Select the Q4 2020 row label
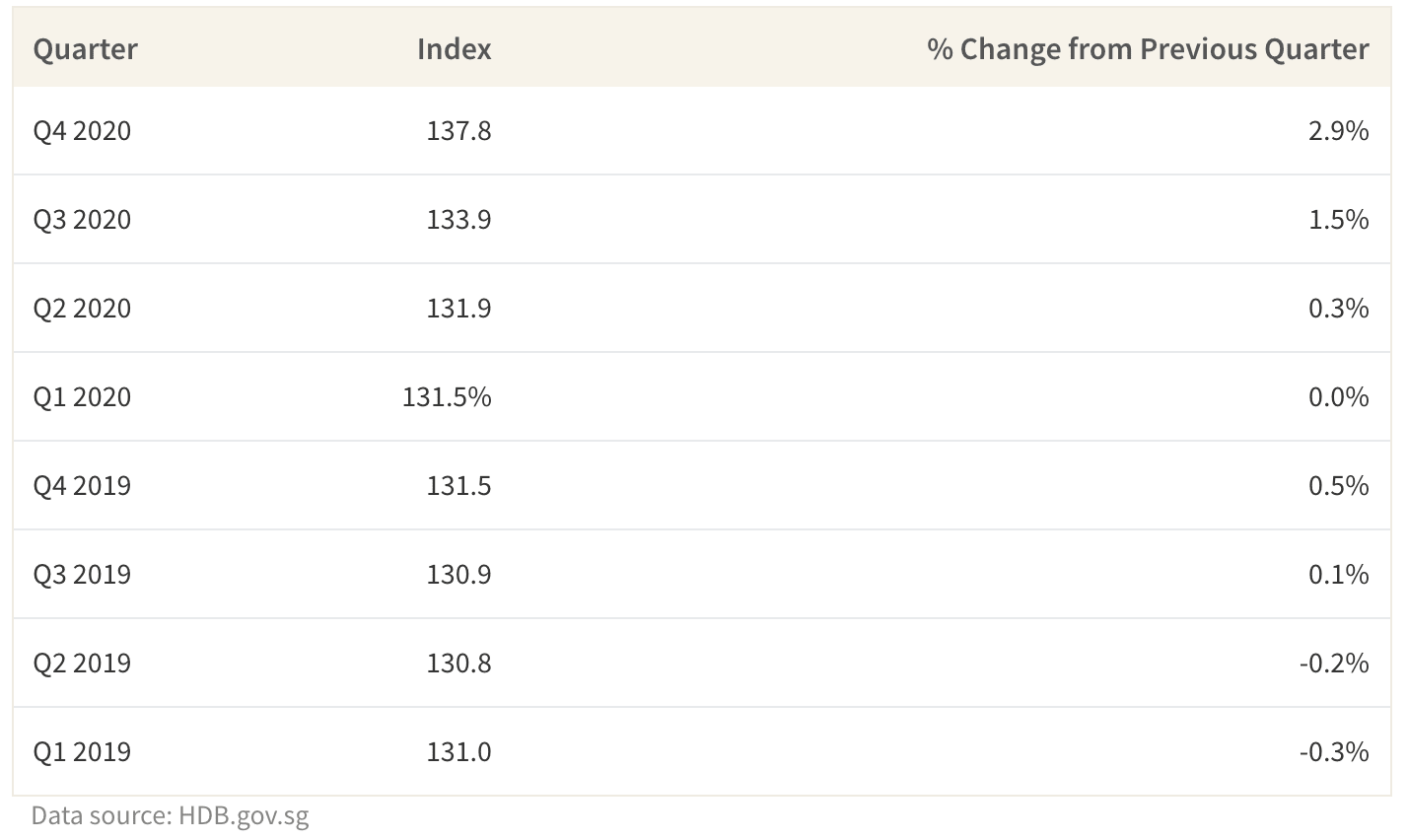1408x840 pixels. click(x=82, y=131)
